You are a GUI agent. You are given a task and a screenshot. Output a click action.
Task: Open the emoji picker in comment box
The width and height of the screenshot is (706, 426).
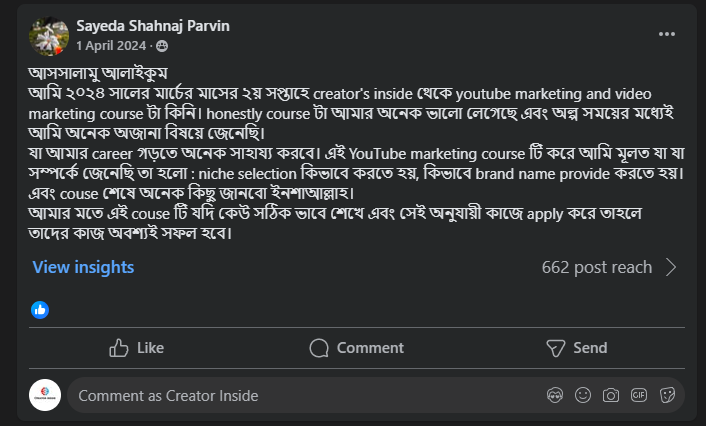tap(583, 395)
